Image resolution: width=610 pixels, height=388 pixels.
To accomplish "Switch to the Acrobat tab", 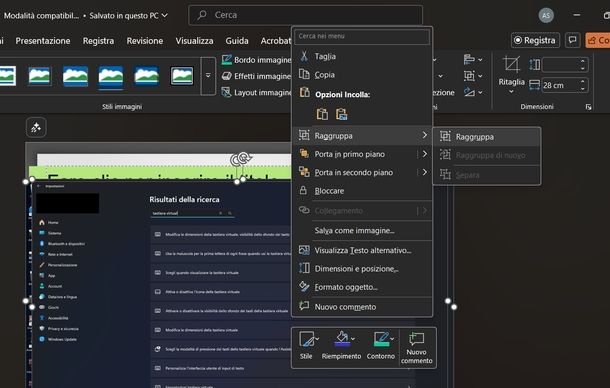I will tap(276, 41).
